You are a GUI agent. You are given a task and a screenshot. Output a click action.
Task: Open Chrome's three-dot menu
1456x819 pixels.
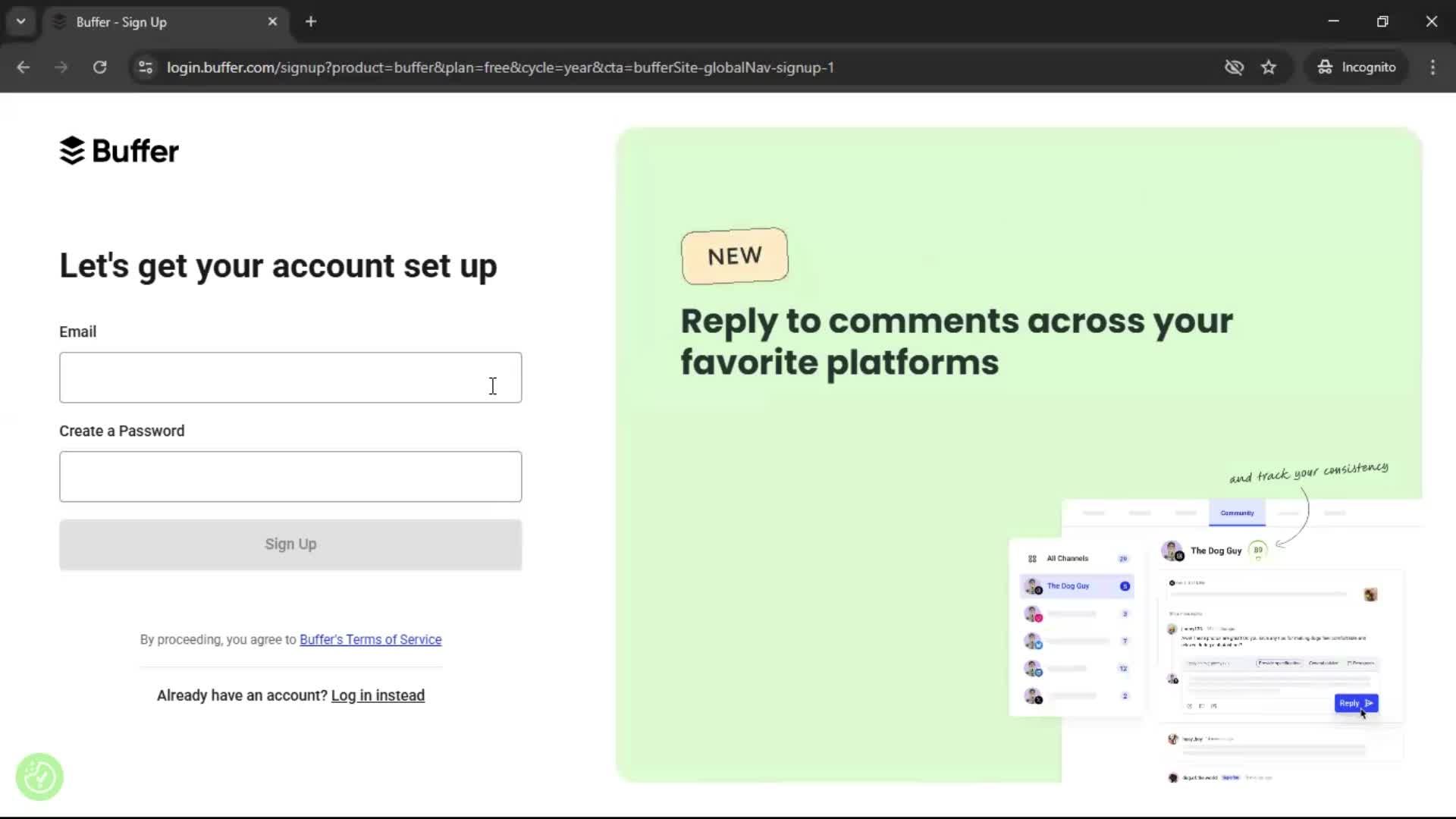[1433, 67]
